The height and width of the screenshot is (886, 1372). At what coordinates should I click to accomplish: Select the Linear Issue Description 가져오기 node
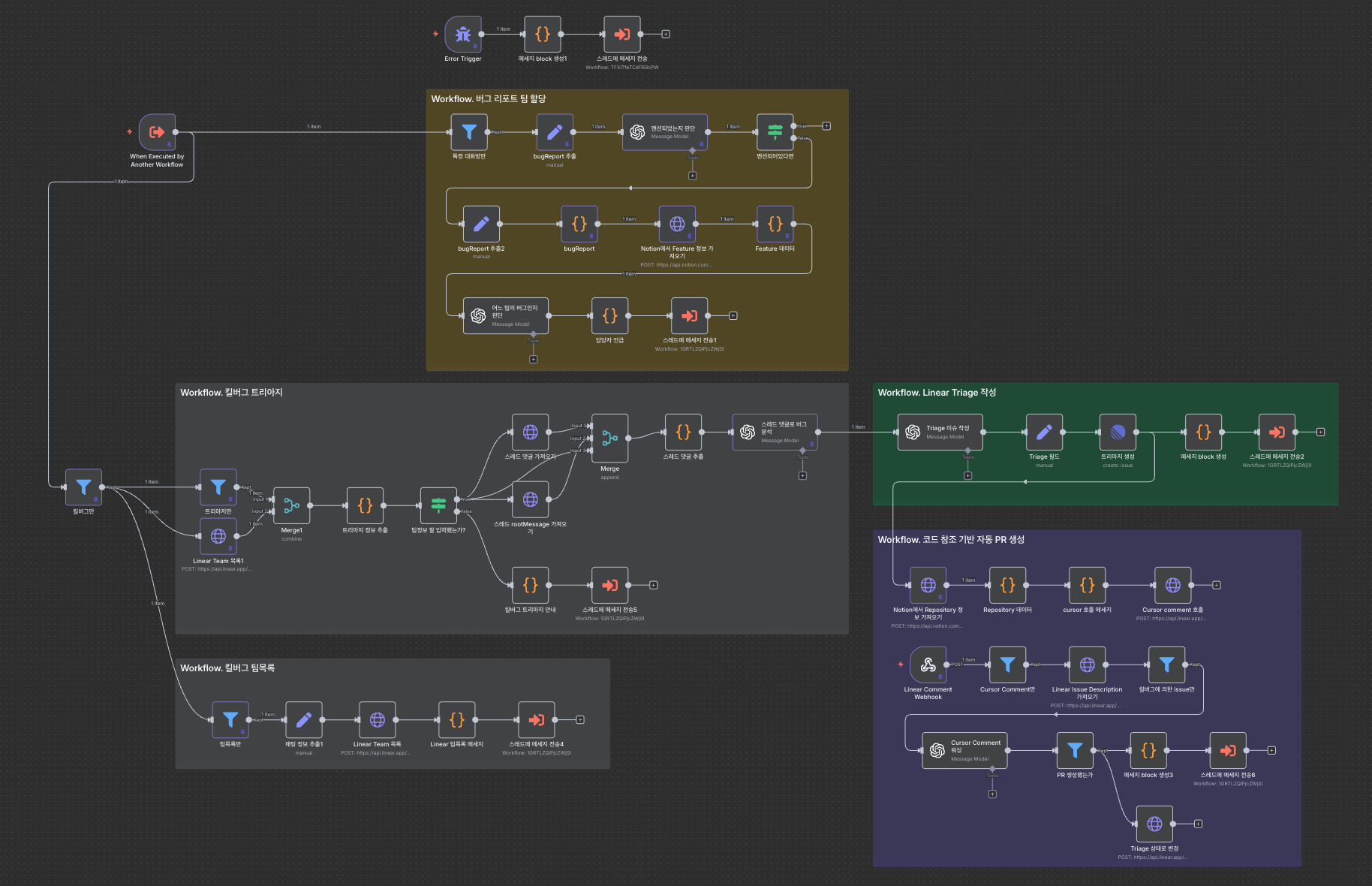point(1088,665)
